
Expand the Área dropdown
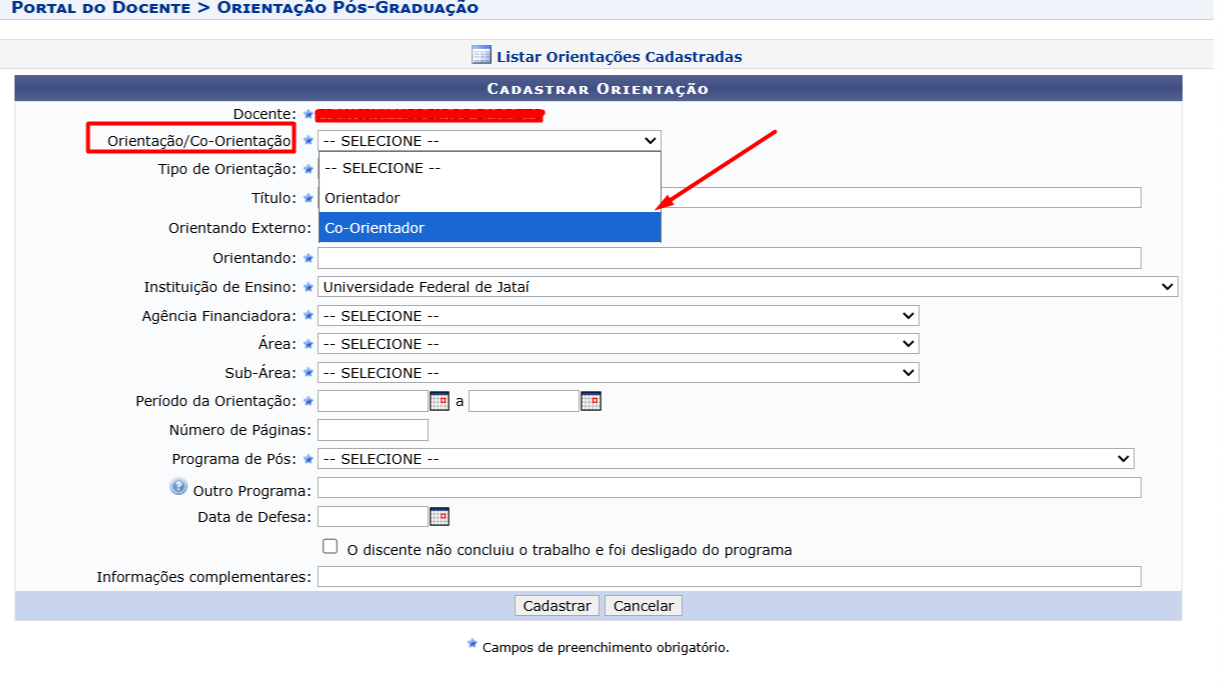pos(618,344)
